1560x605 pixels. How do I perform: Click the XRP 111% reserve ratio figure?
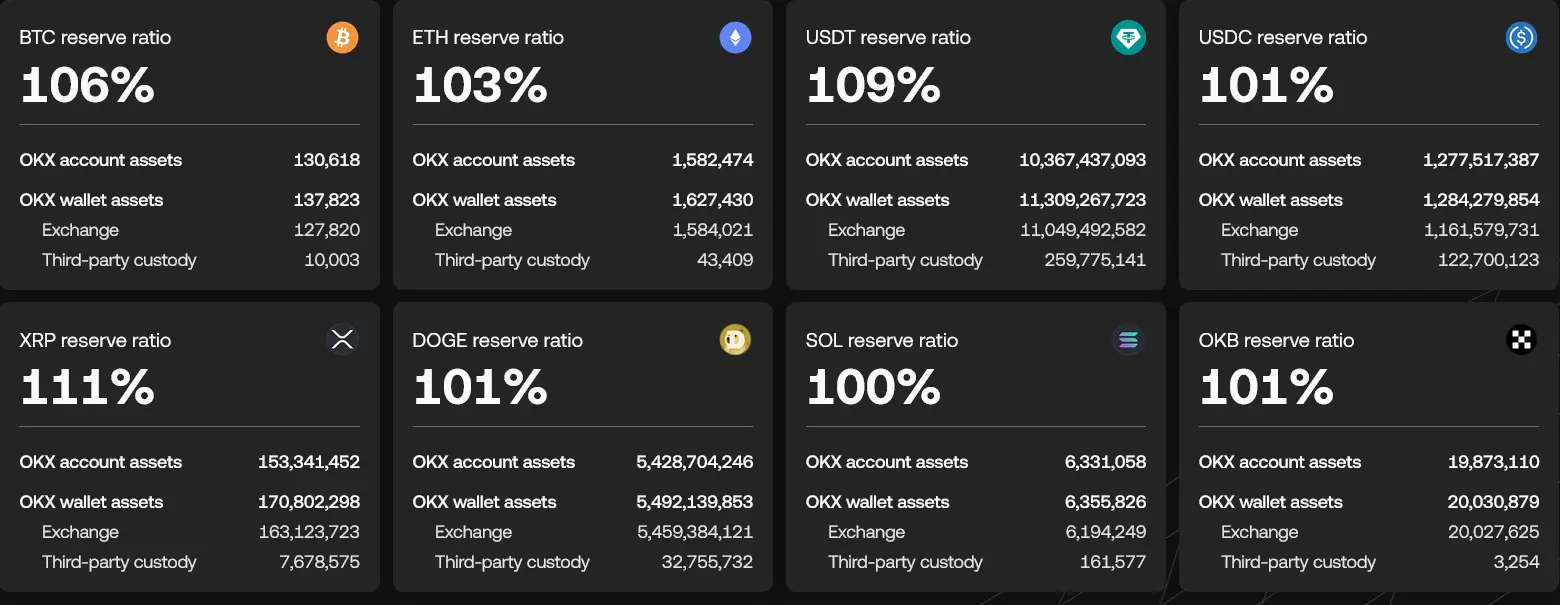[87, 388]
